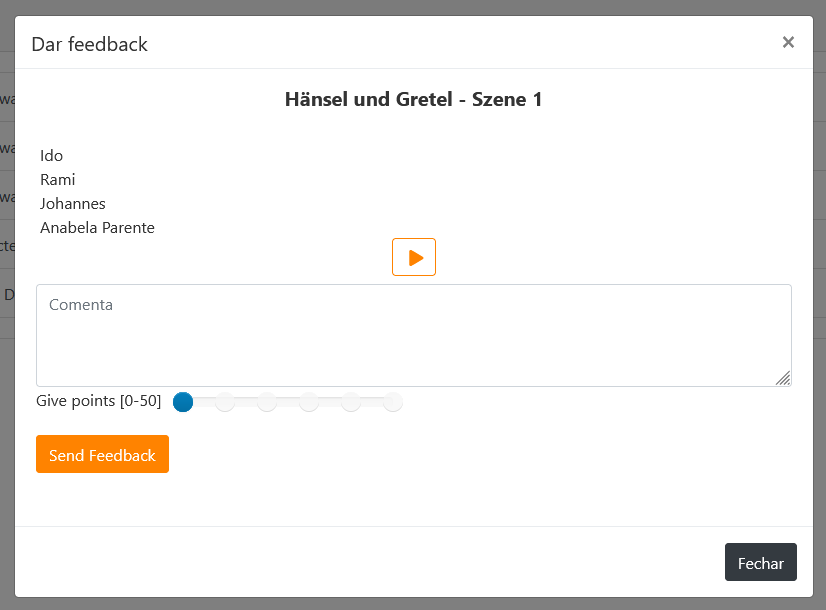
Task: Set points slider to the maximum 50 stop
Action: (x=392, y=402)
